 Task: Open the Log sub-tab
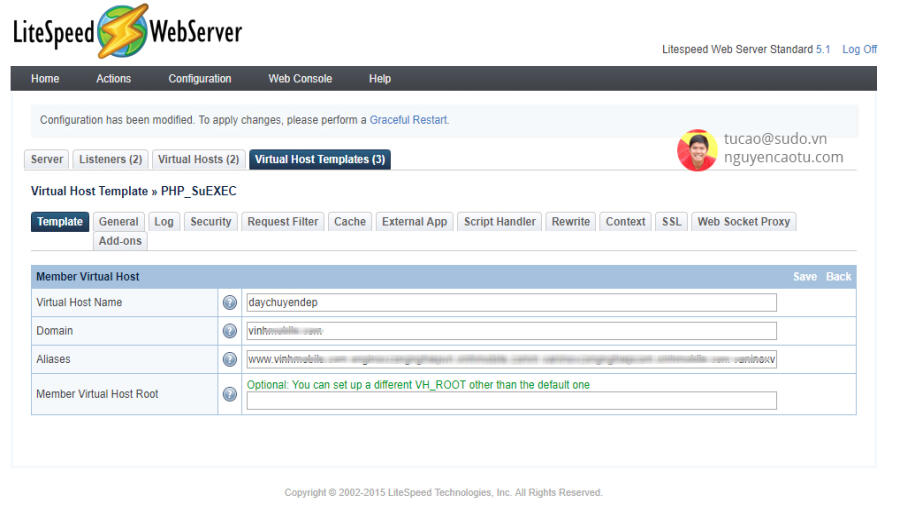pos(164,222)
